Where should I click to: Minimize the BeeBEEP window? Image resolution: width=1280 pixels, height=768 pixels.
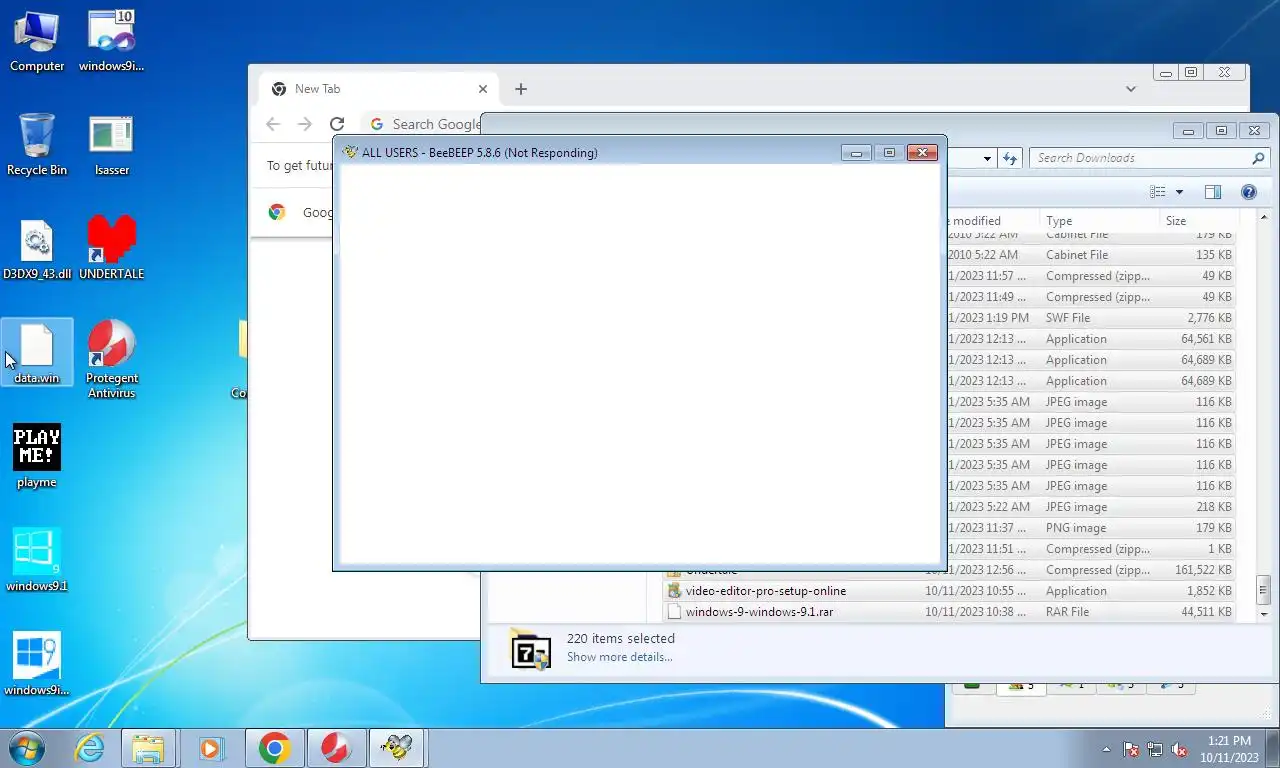(856, 152)
